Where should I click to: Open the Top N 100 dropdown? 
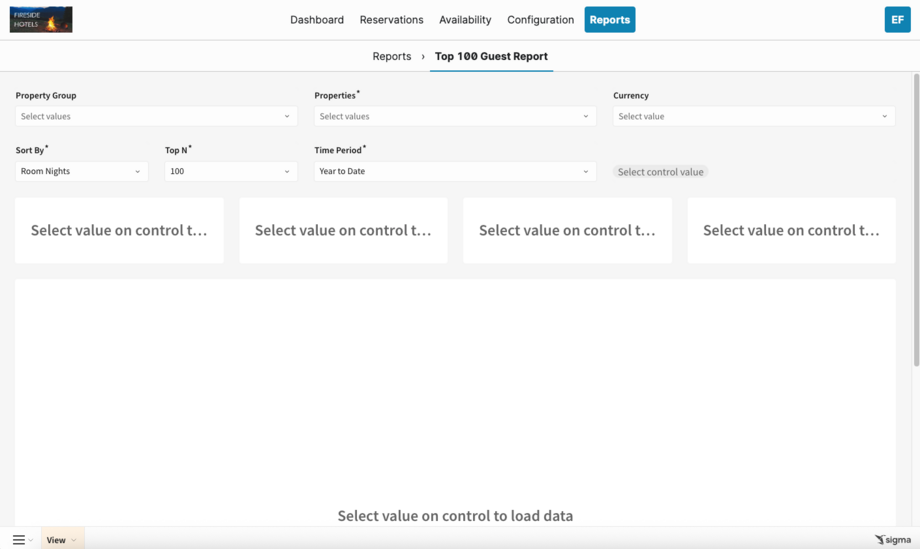(231, 171)
